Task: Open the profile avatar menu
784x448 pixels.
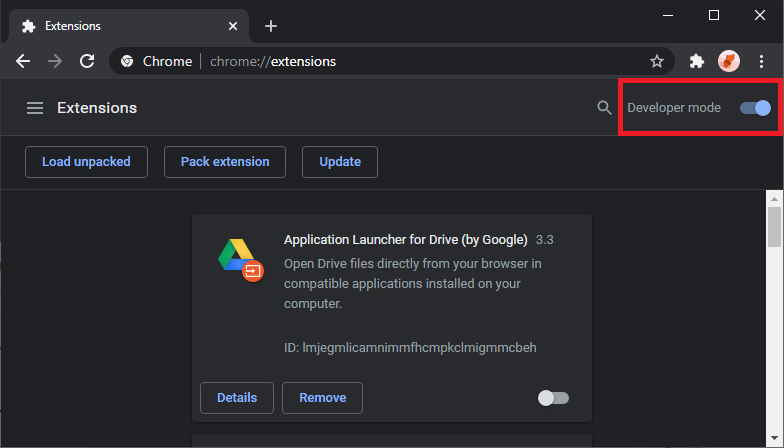Action: 728,61
